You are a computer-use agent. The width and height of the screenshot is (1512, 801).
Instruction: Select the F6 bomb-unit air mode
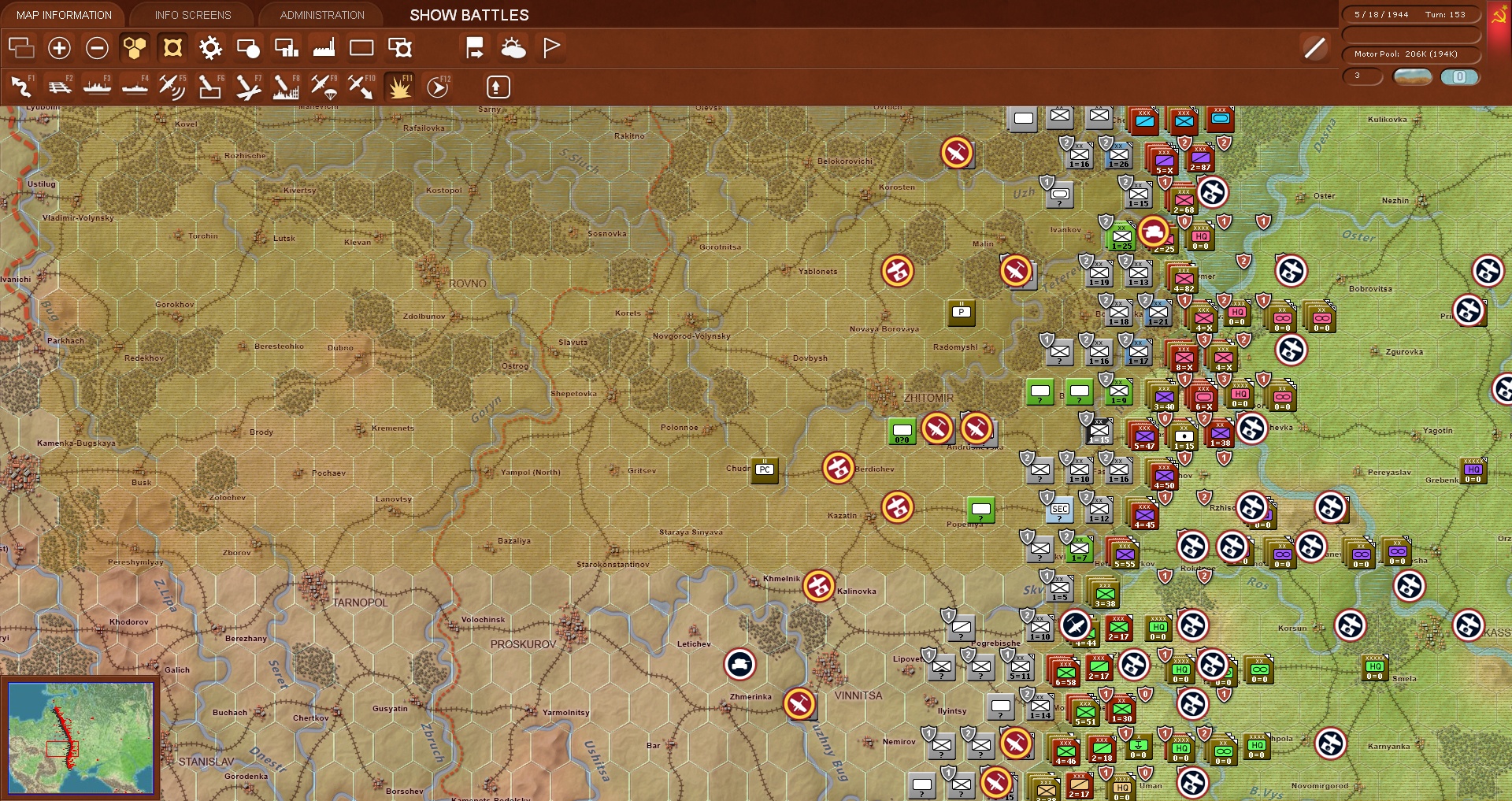point(210,87)
